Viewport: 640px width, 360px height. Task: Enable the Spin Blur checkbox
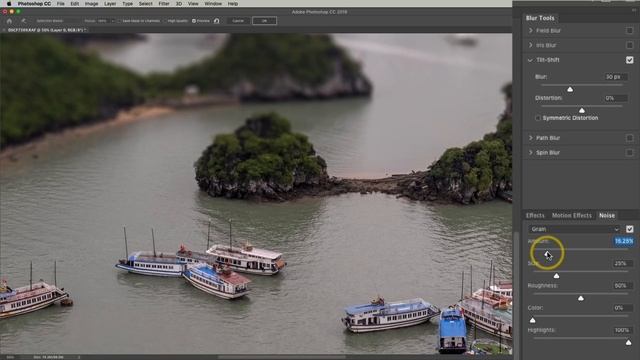pyautogui.click(x=629, y=153)
